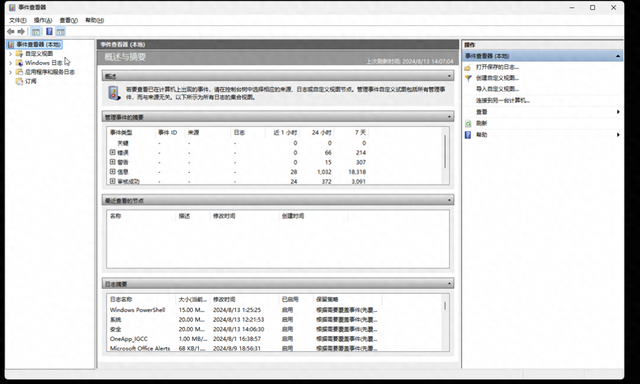Open the 帮助 menu in menu bar
This screenshot has width=640, height=384.
94,20
